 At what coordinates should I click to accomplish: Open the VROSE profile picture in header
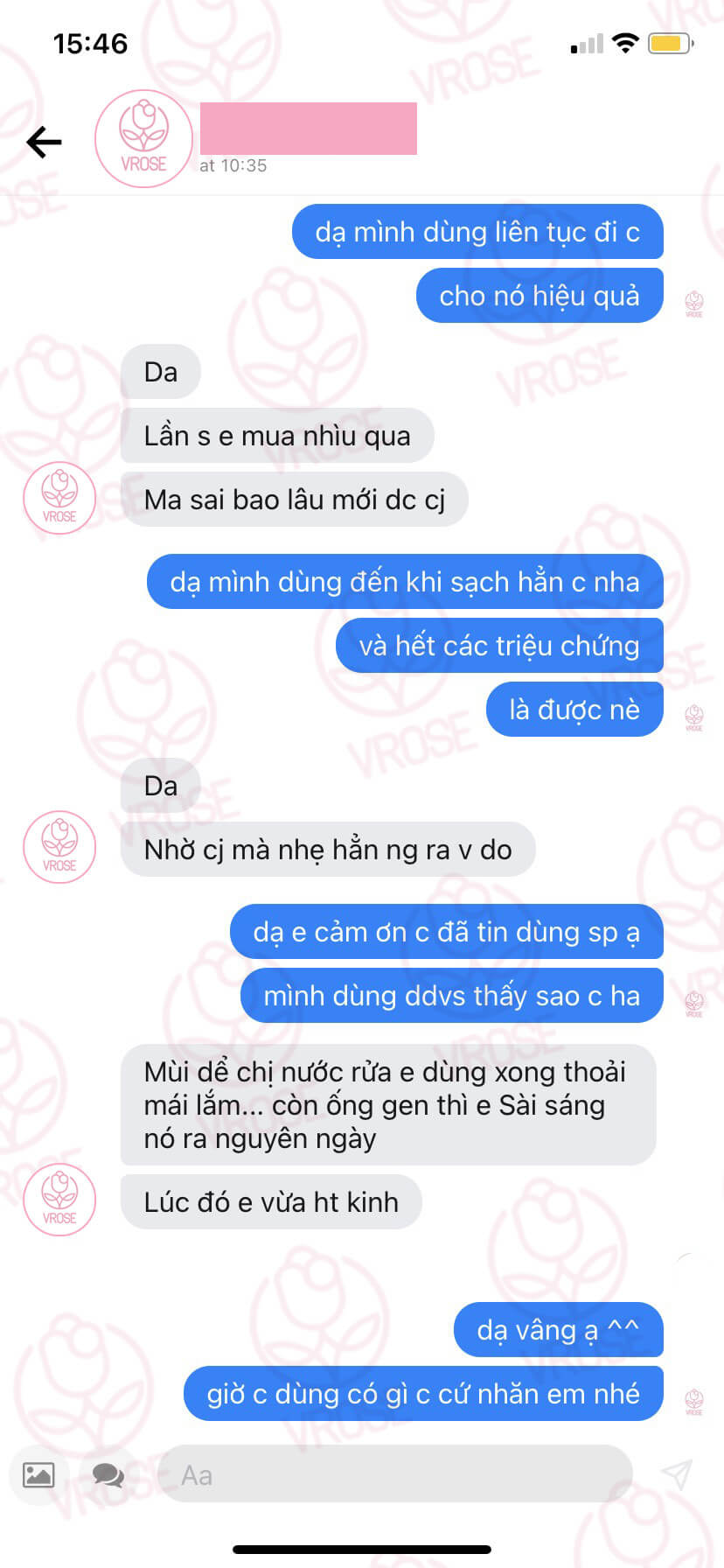pos(143,139)
